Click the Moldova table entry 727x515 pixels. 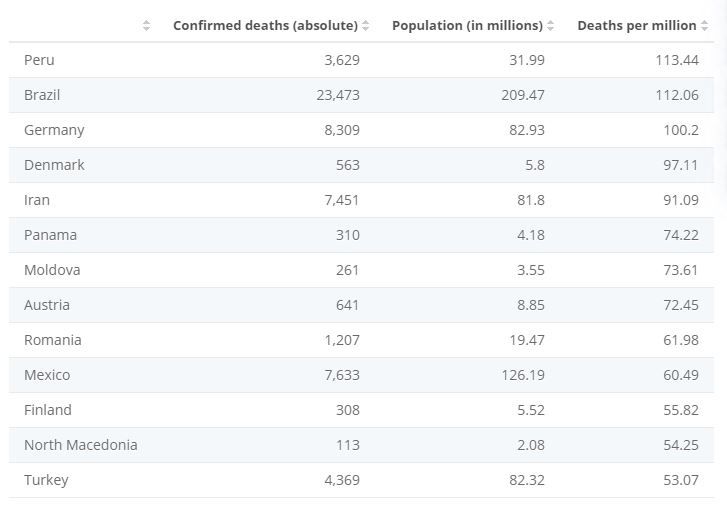point(52,270)
